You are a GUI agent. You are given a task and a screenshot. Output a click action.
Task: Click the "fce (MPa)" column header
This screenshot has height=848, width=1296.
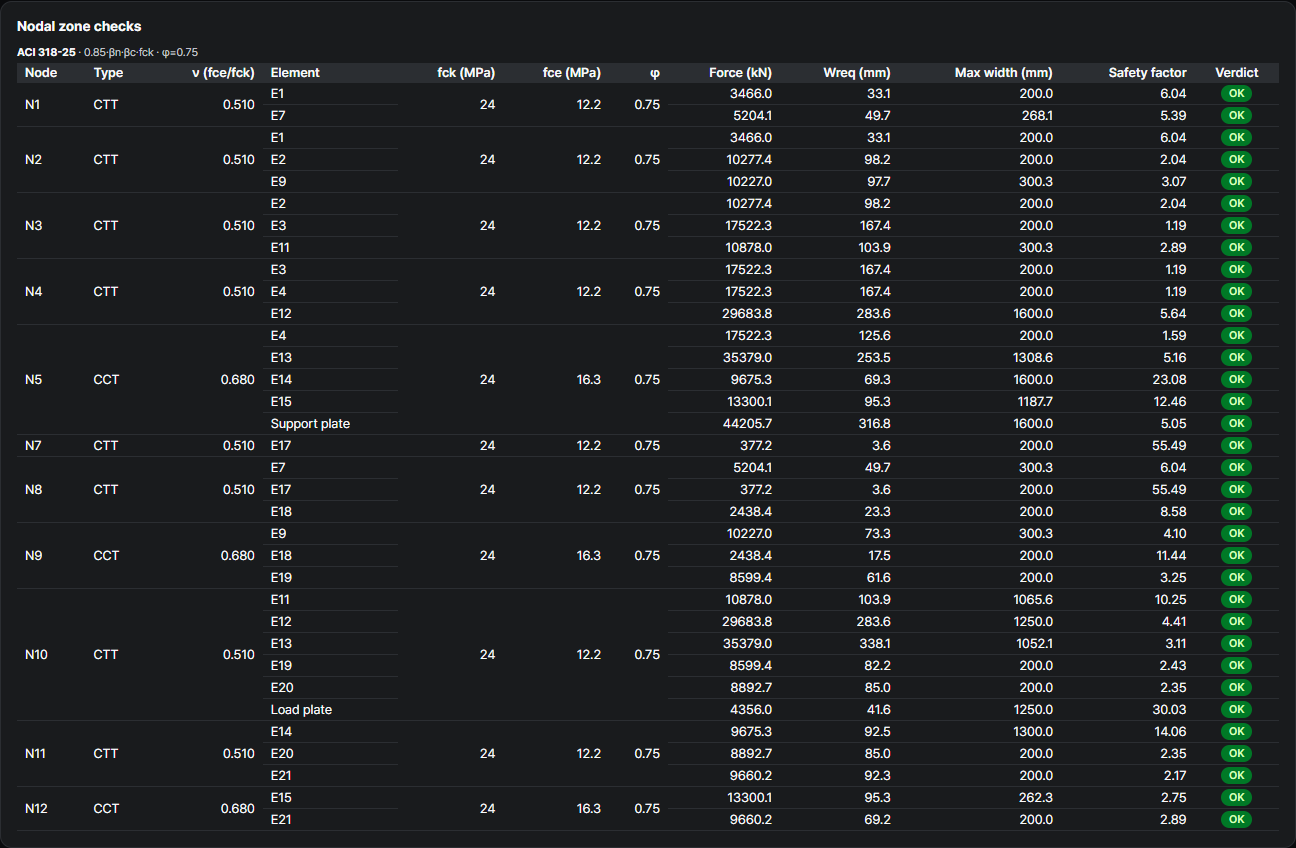tap(572, 73)
